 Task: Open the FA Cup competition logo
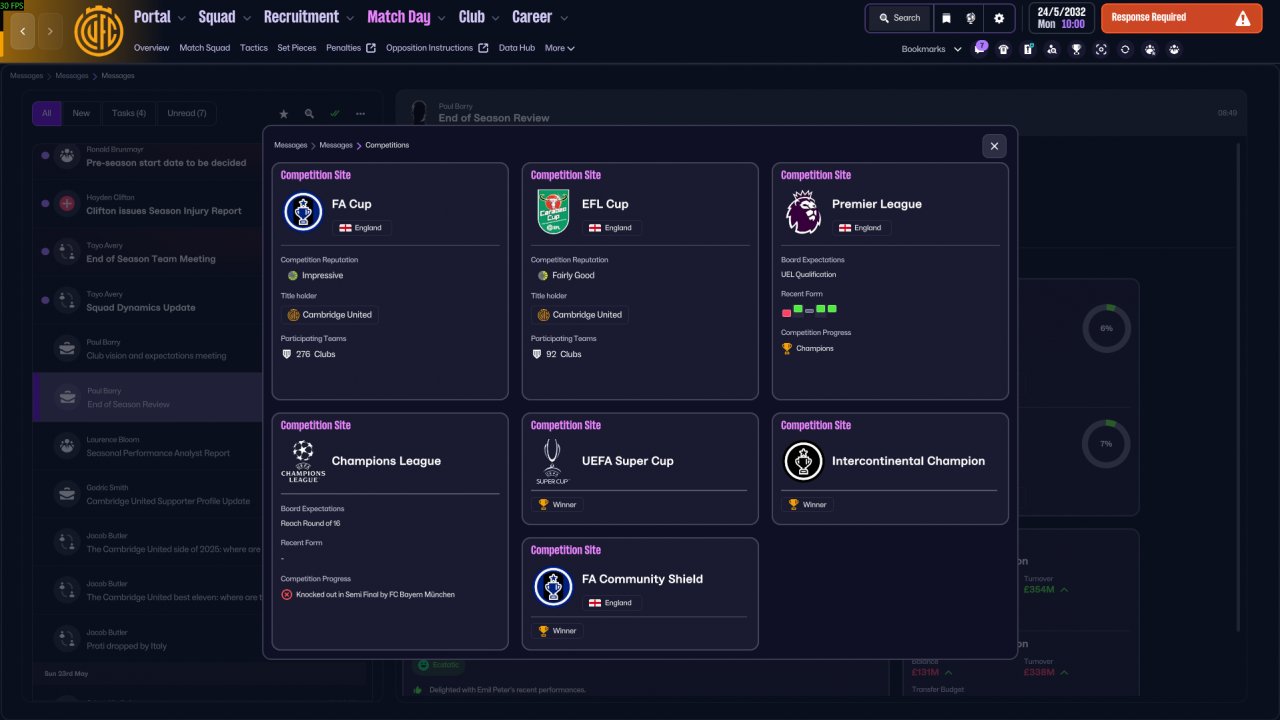point(303,212)
